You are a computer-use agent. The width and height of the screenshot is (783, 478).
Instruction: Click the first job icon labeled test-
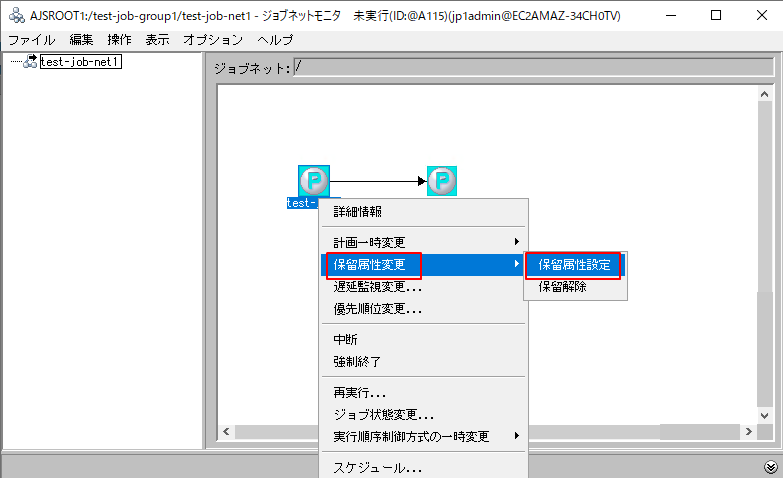point(314,181)
